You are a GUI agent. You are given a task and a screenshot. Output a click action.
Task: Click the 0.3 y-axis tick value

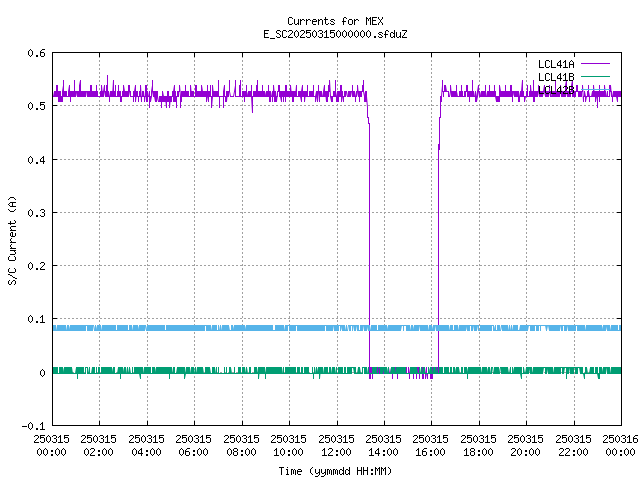point(36,213)
